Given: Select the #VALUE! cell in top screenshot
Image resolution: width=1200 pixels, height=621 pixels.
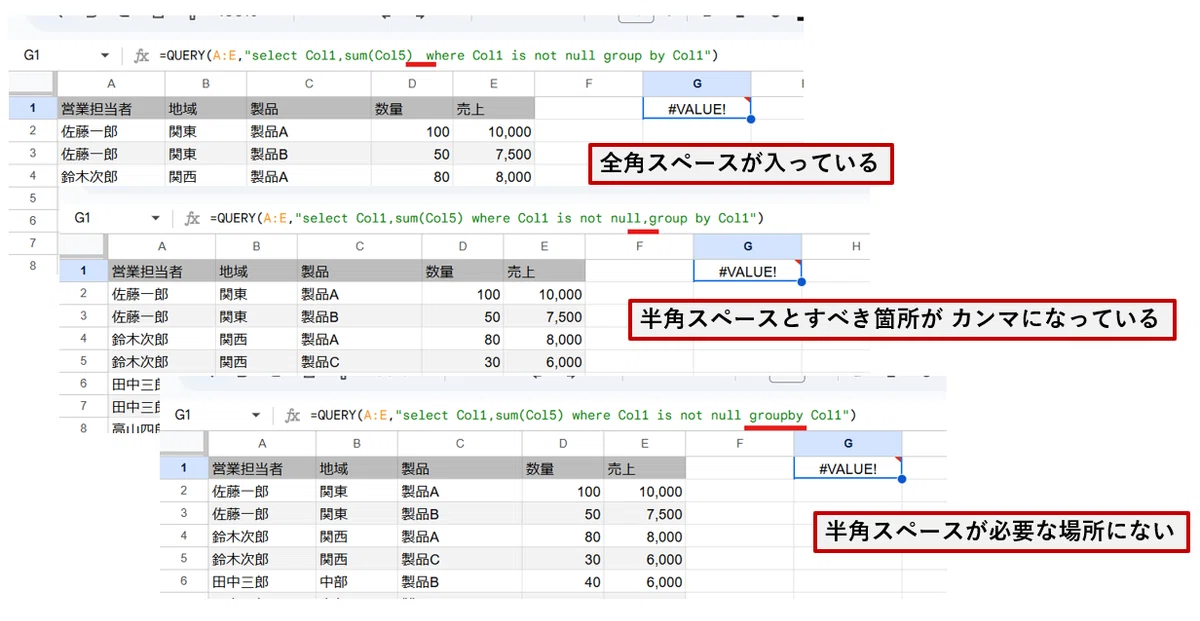Looking at the screenshot, I should tap(697, 108).
